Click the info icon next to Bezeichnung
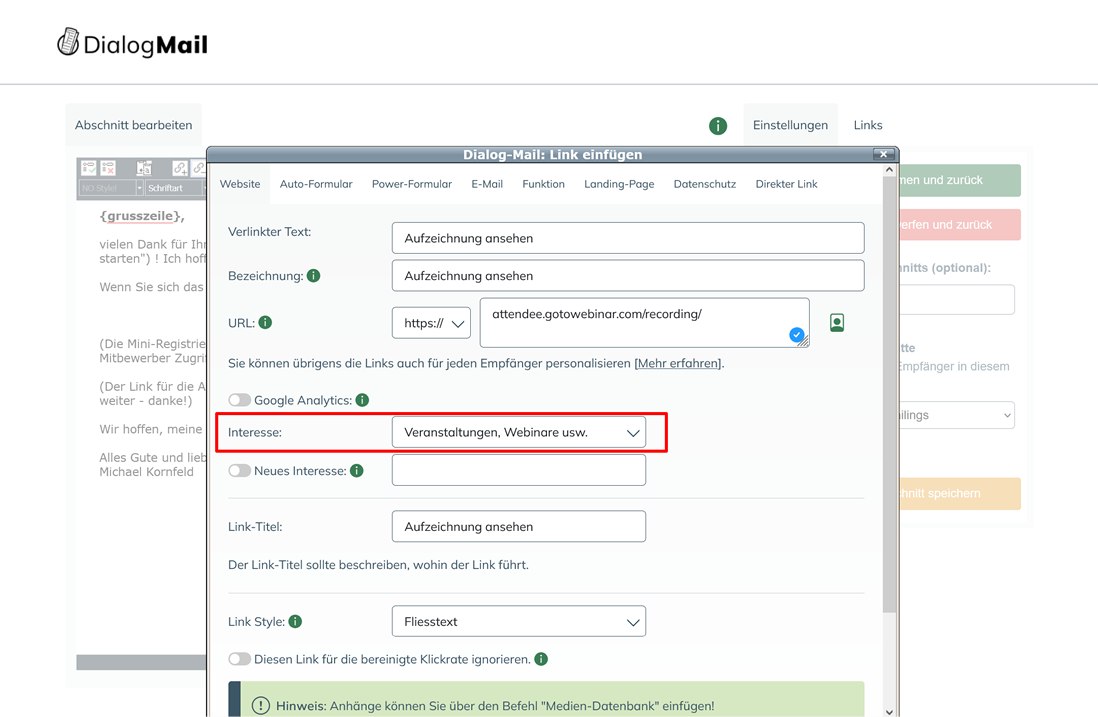The height and width of the screenshot is (717, 1098). (314, 276)
